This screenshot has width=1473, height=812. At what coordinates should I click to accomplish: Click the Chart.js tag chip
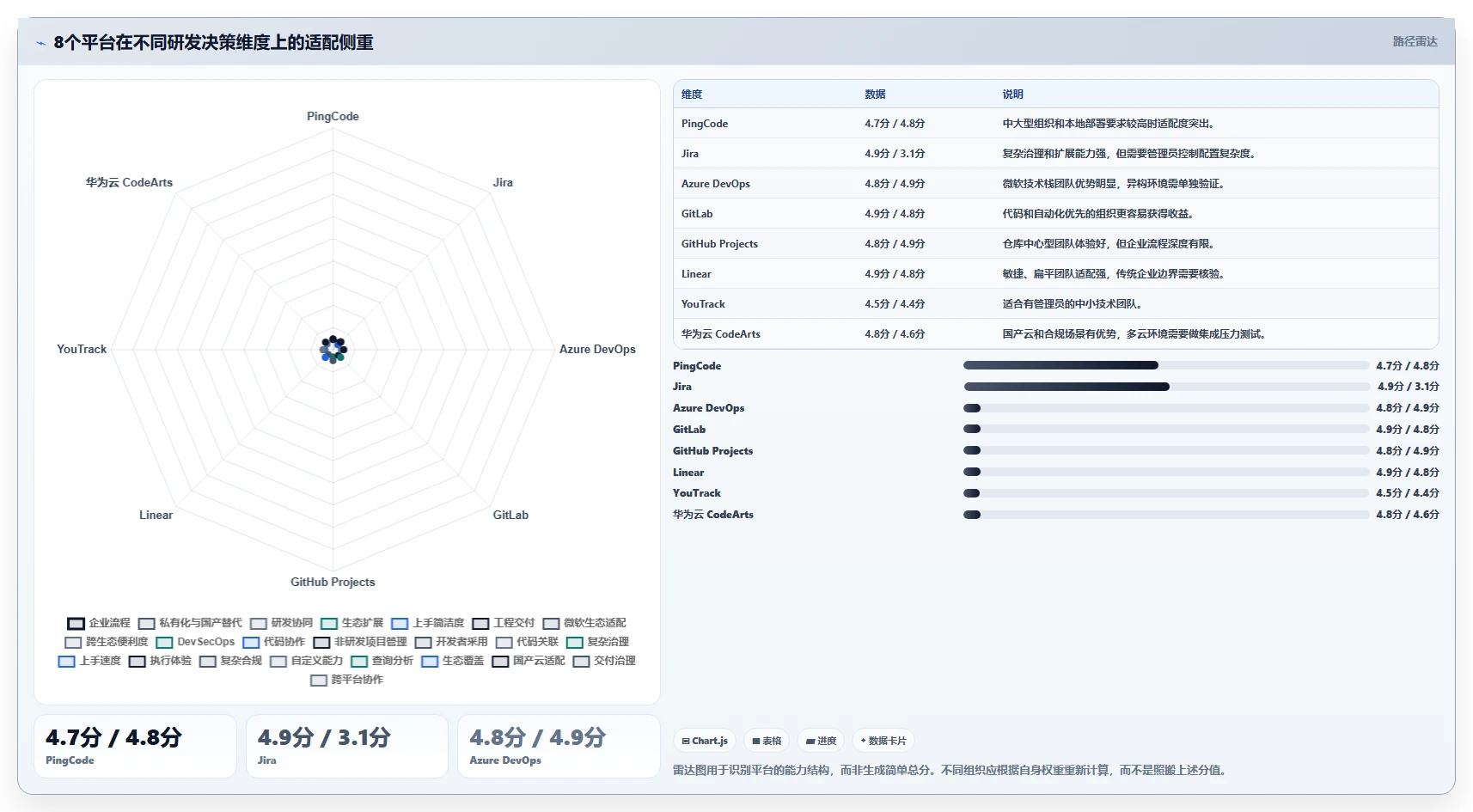(705, 741)
